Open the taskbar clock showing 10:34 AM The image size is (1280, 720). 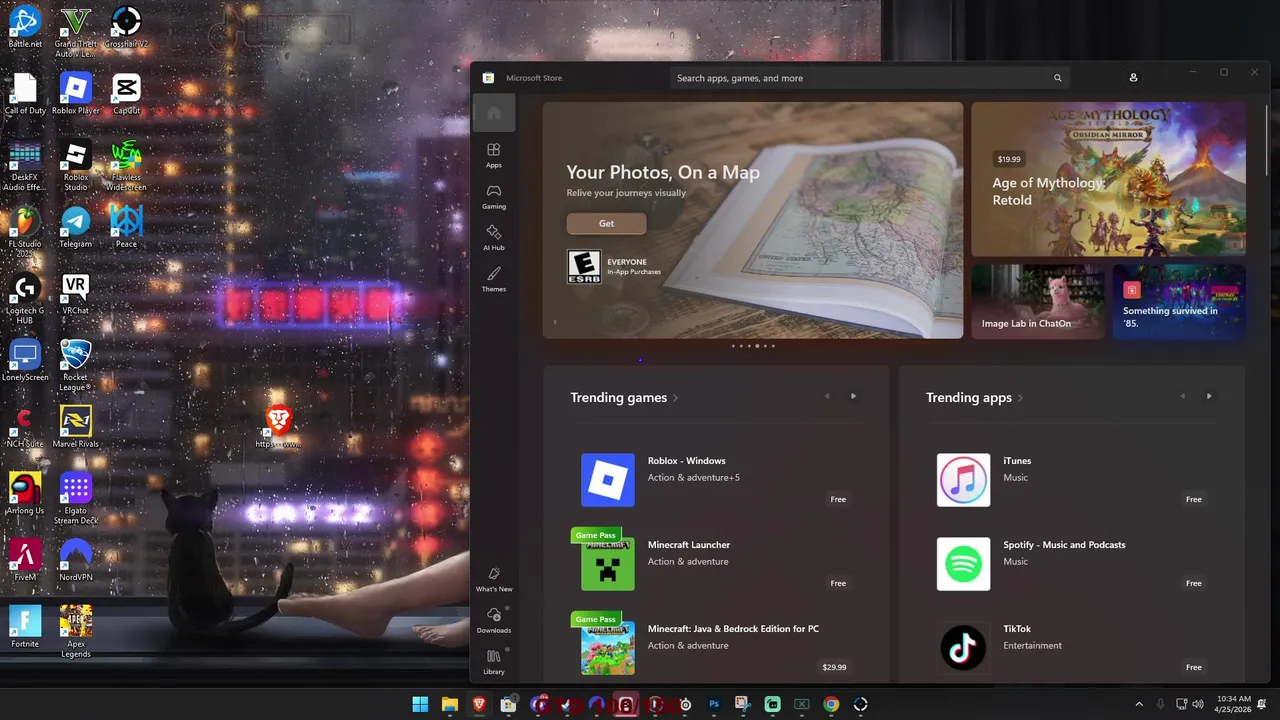(1234, 704)
